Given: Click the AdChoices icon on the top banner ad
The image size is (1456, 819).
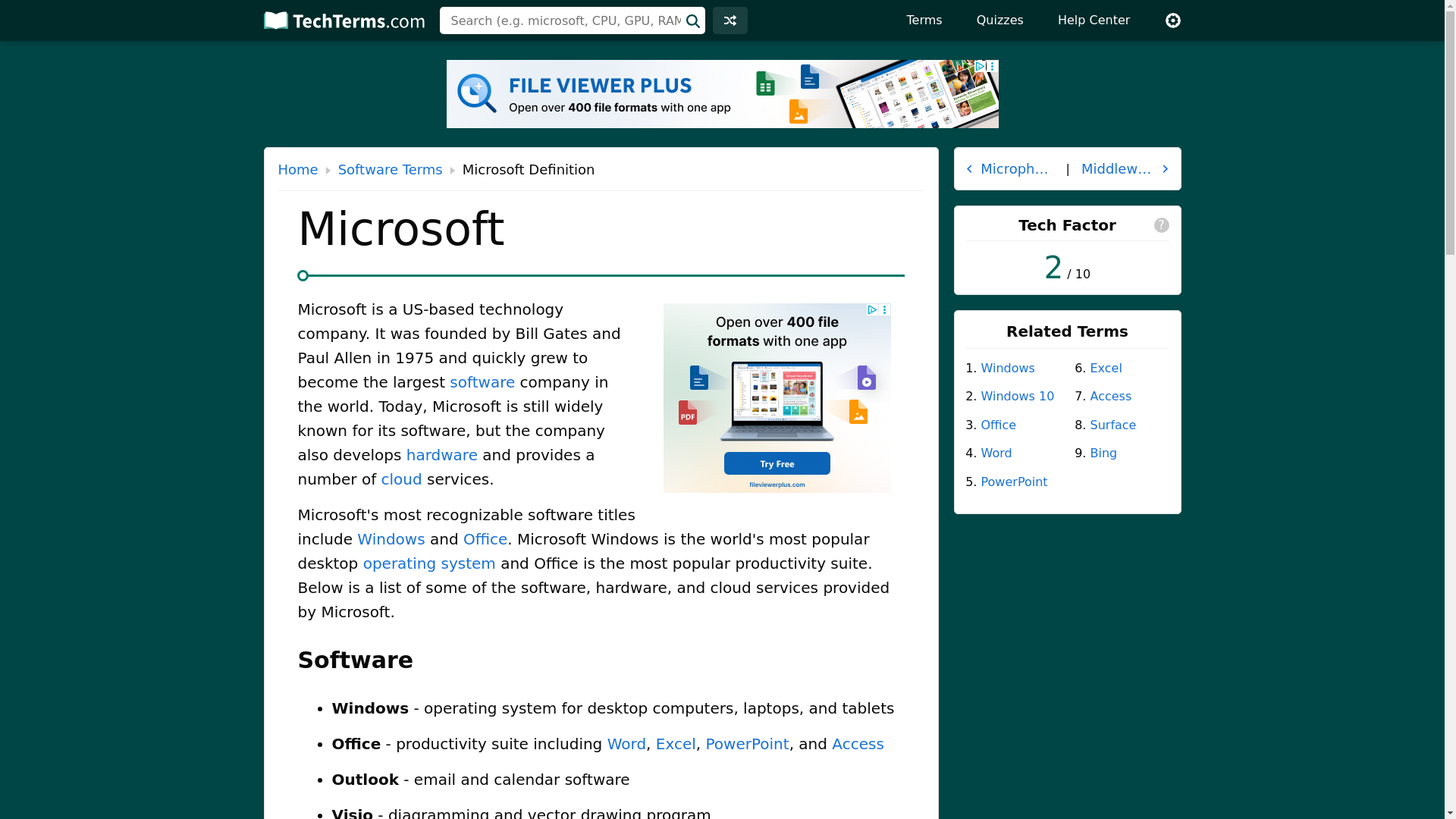Looking at the screenshot, I should tap(980, 67).
